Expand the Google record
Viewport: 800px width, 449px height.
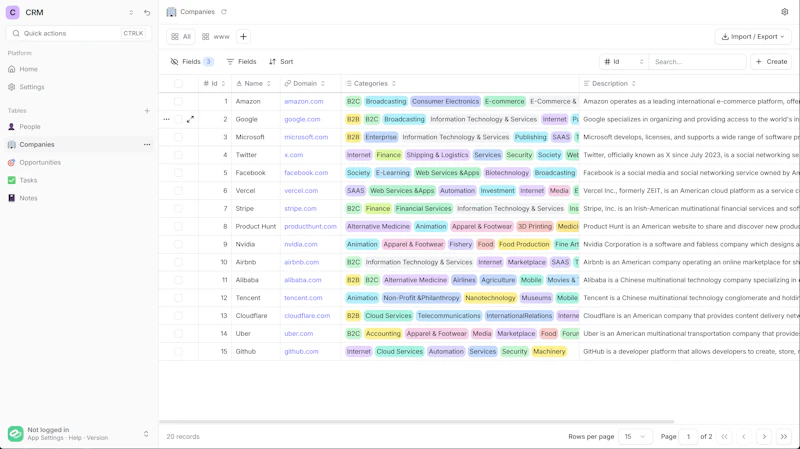point(190,119)
